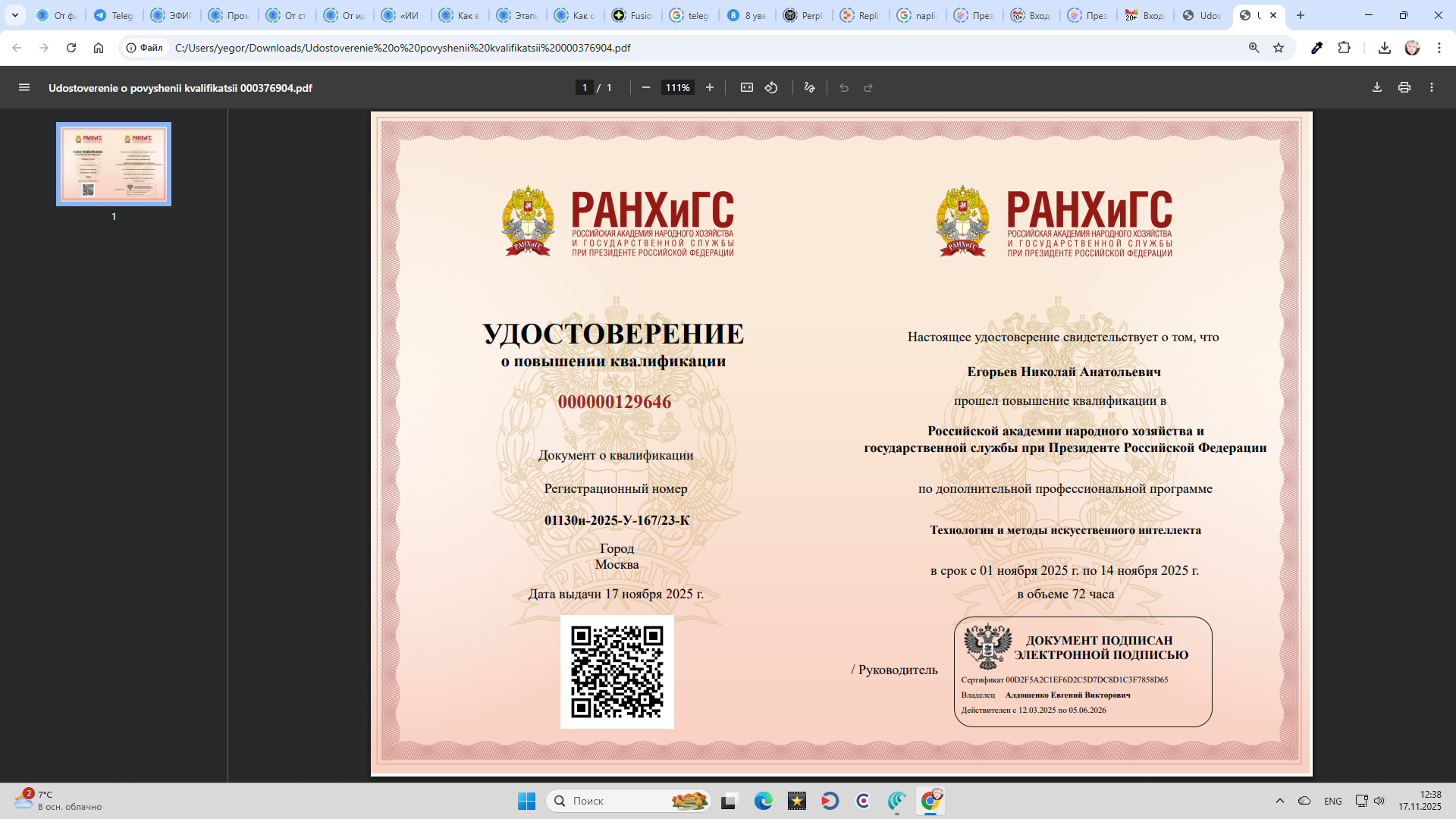Click the fit to page icon
Screen dimensions: 1456x819
747,88
